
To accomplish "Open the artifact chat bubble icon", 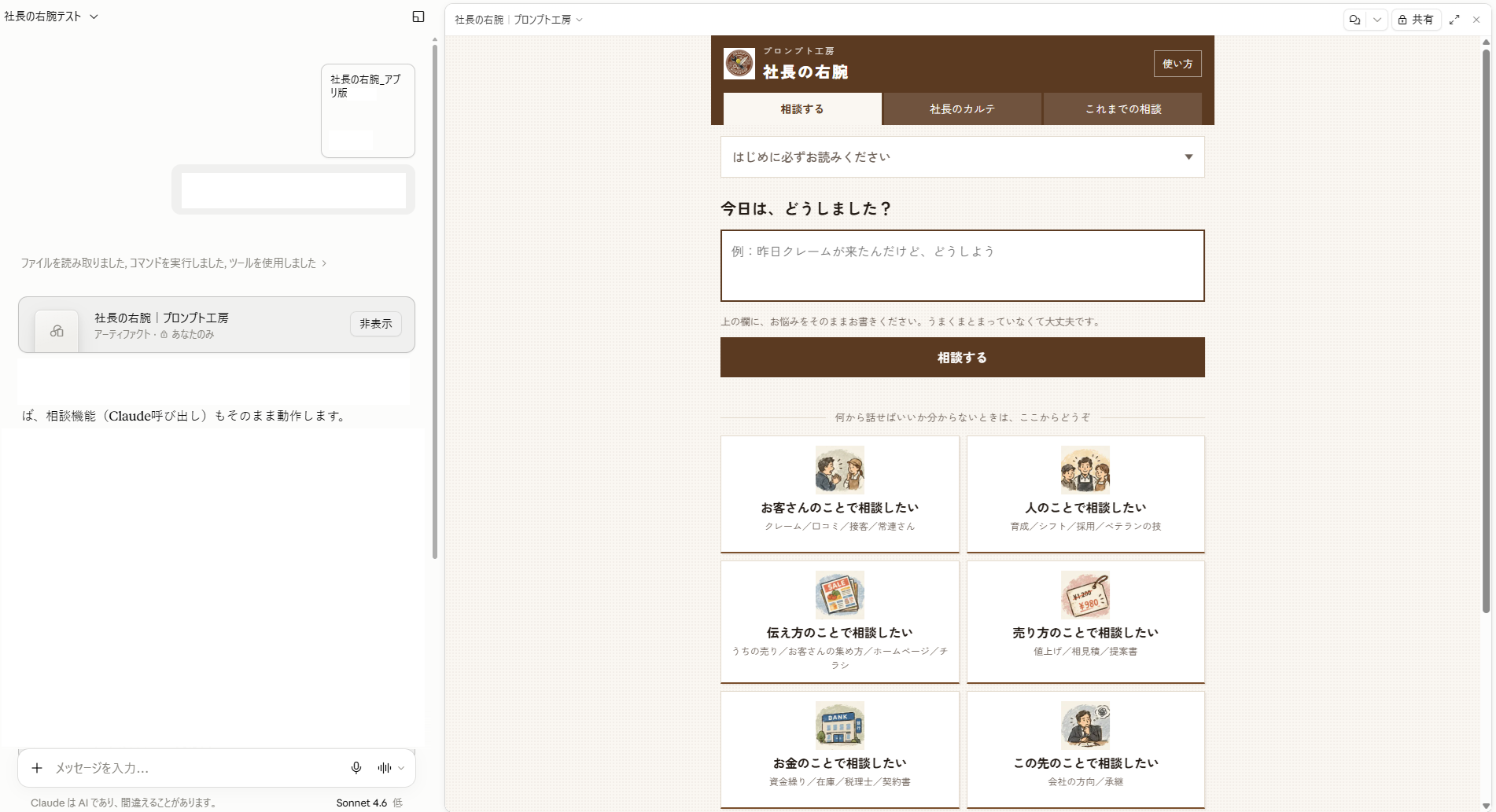I will (1354, 20).
